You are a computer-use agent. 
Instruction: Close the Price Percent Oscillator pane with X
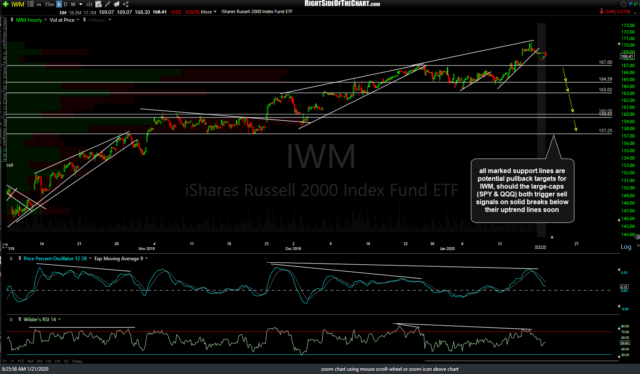(11, 258)
